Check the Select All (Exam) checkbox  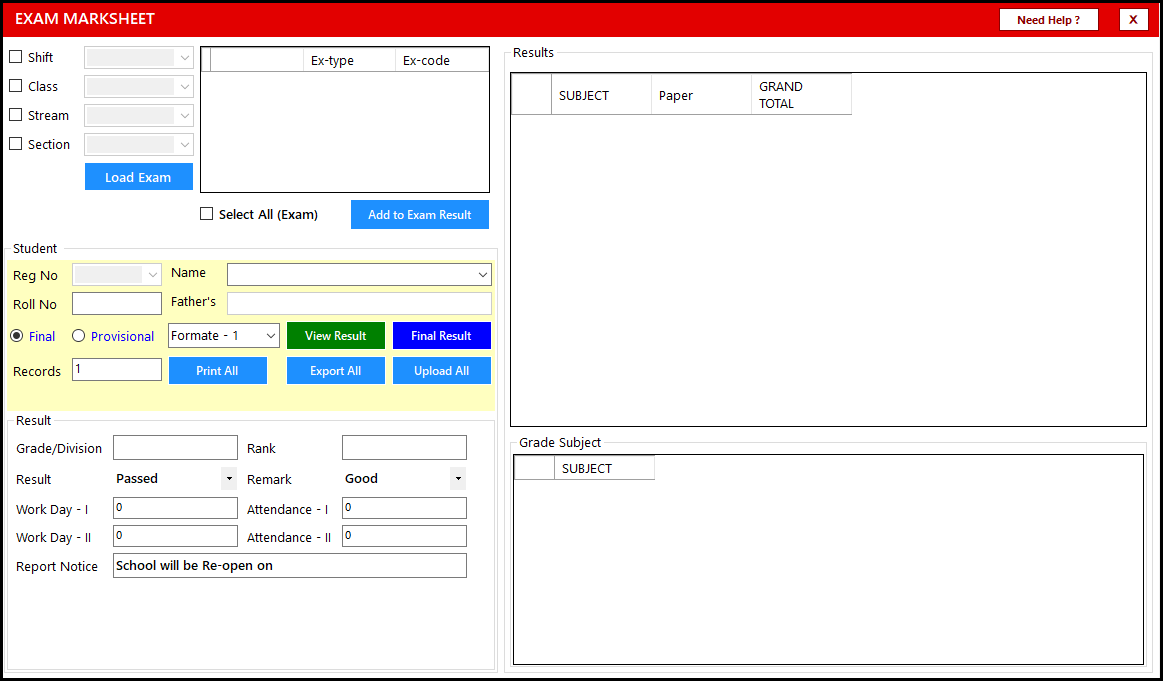206,213
